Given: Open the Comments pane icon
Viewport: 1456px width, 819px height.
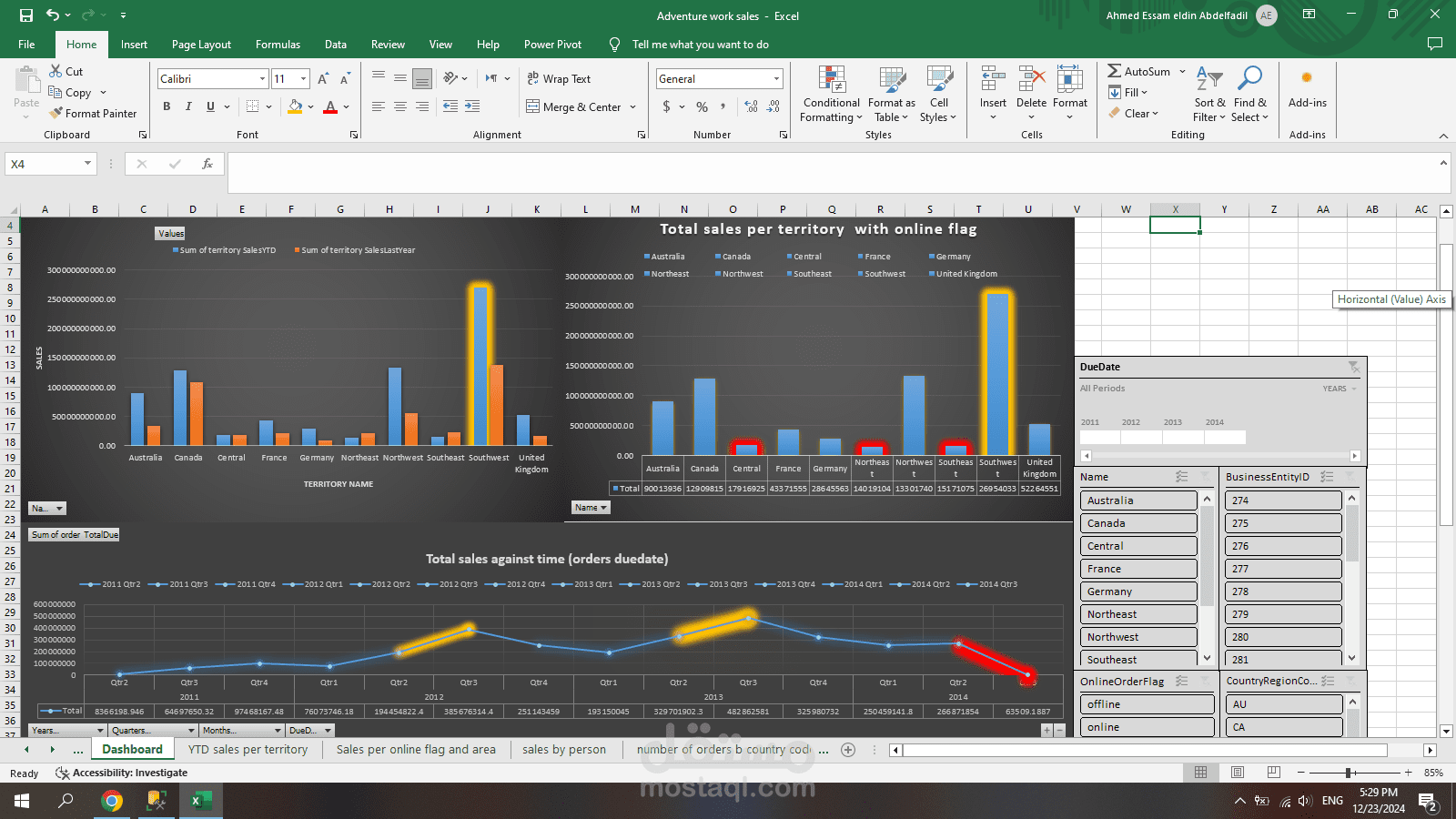Looking at the screenshot, I should 1435,44.
